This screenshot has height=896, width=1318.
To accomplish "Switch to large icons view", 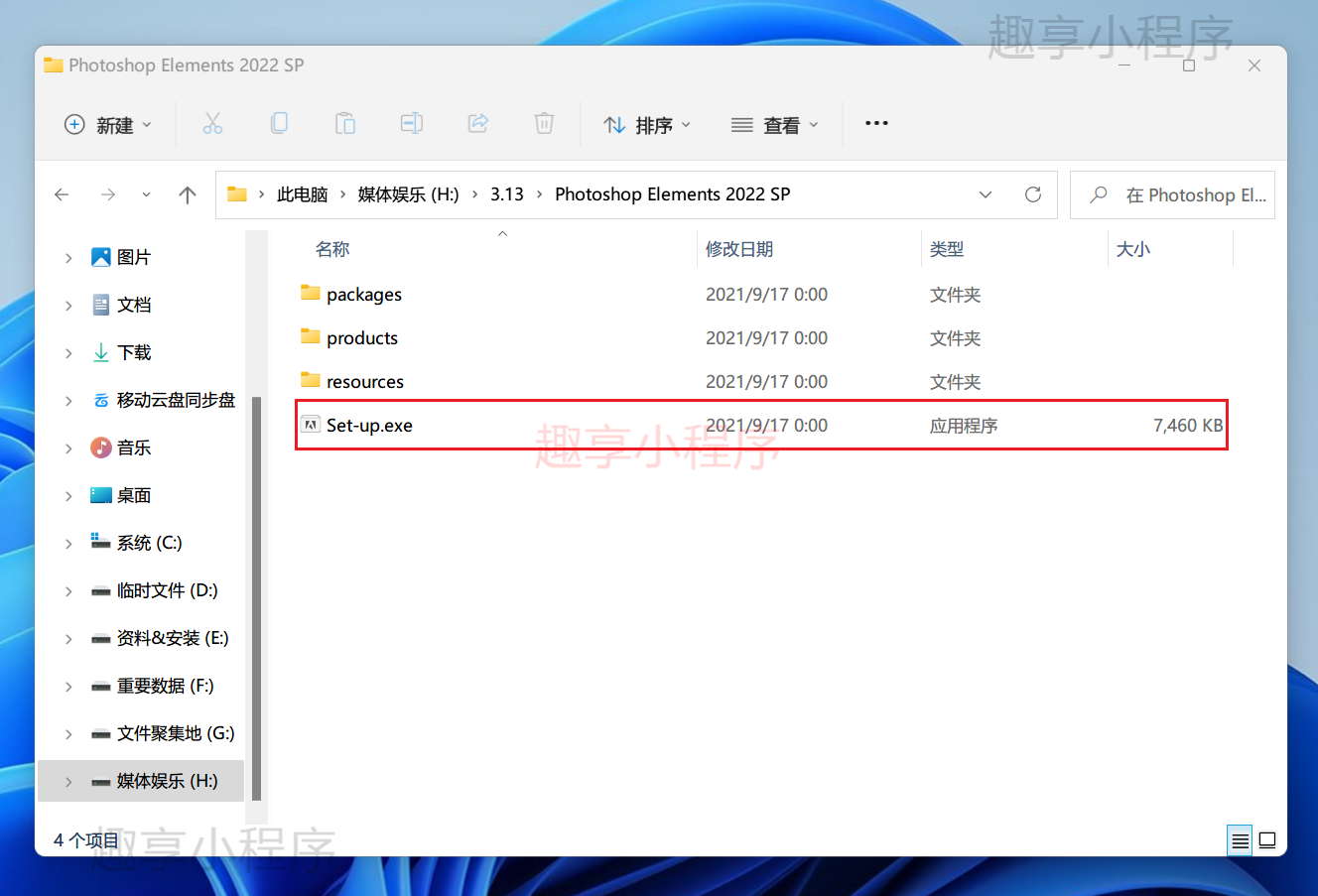I will pyautogui.click(x=1267, y=840).
